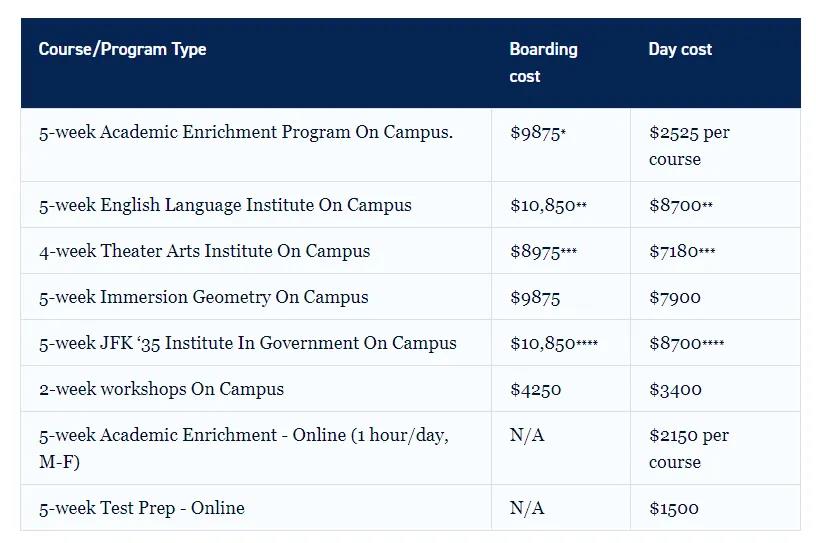Click the $1500 Test Prep day cost
Viewport: 816px width, 543px height.
(673, 508)
